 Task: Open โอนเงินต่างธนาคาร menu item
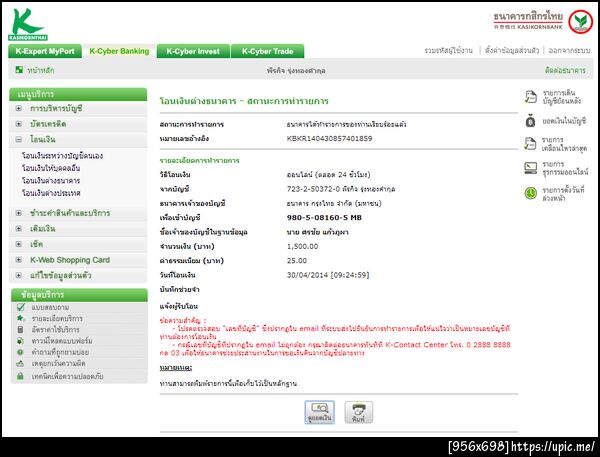[x=51, y=180]
